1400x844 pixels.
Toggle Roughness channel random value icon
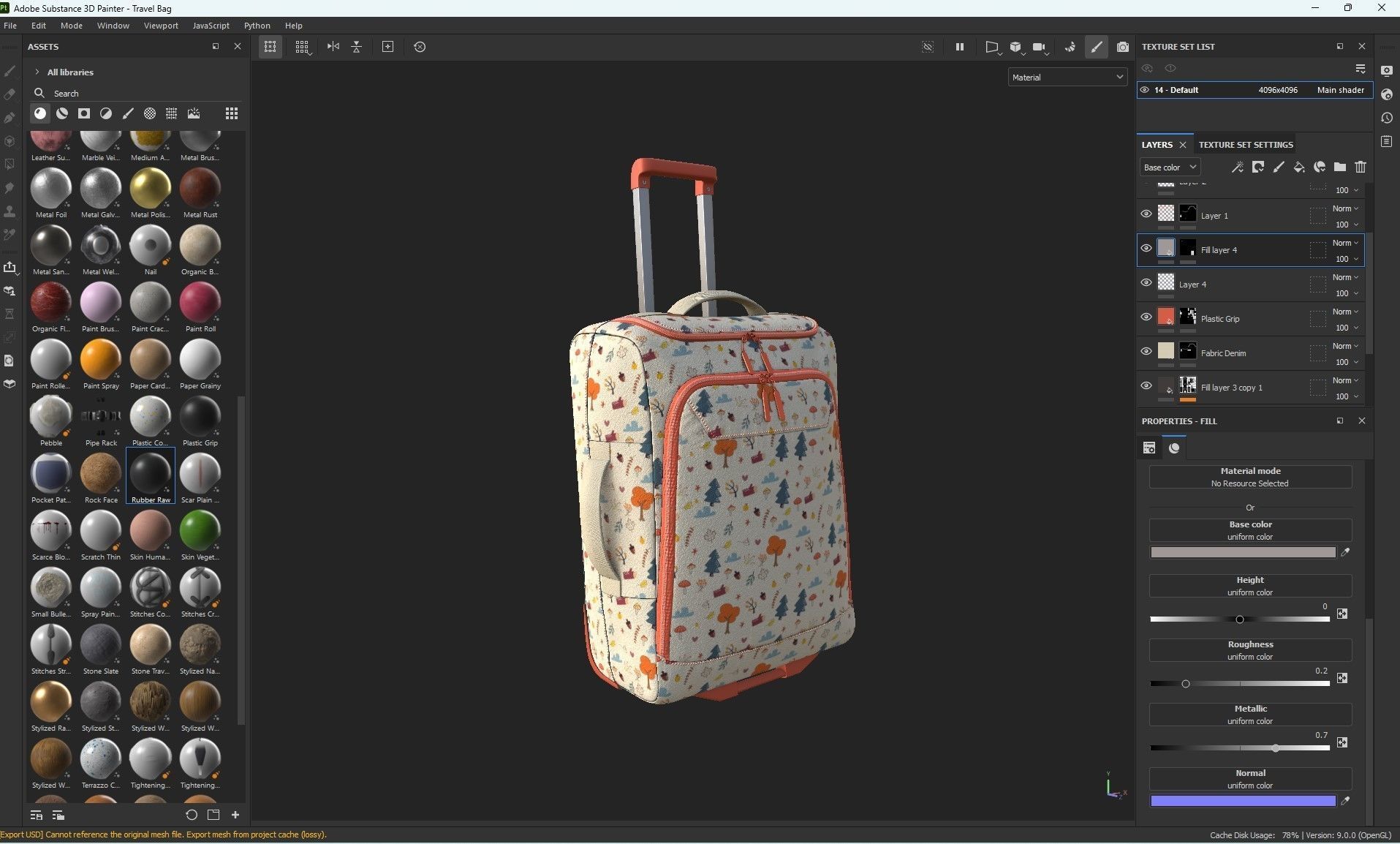[x=1342, y=679]
